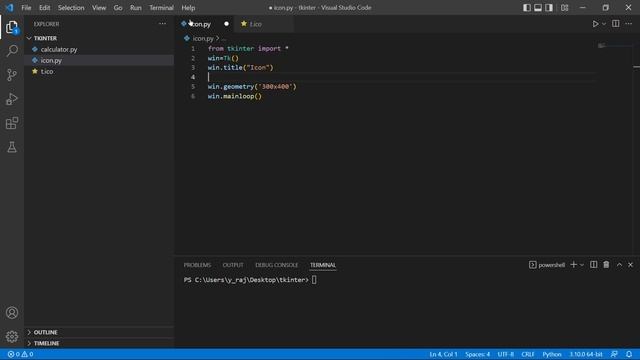Switch to DEBUG CONSOLE panel tab
The height and width of the screenshot is (360, 640).
click(276, 265)
